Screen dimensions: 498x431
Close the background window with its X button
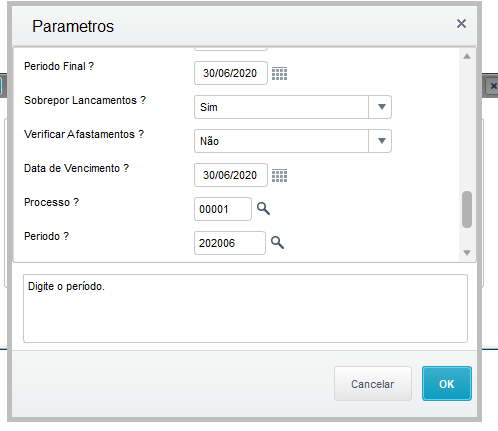493,86
